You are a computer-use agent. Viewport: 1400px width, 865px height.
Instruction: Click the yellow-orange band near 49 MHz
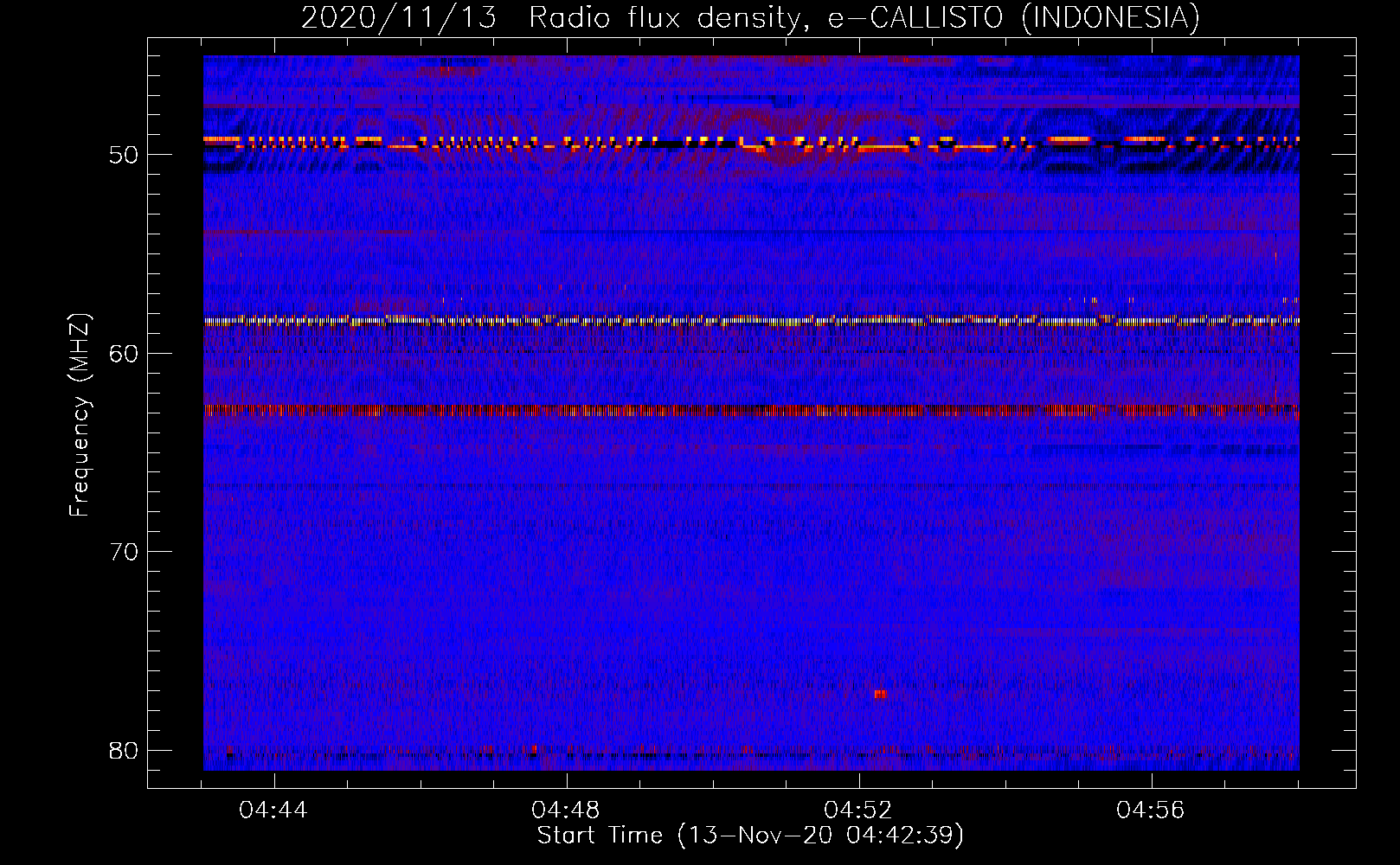(x=751, y=143)
